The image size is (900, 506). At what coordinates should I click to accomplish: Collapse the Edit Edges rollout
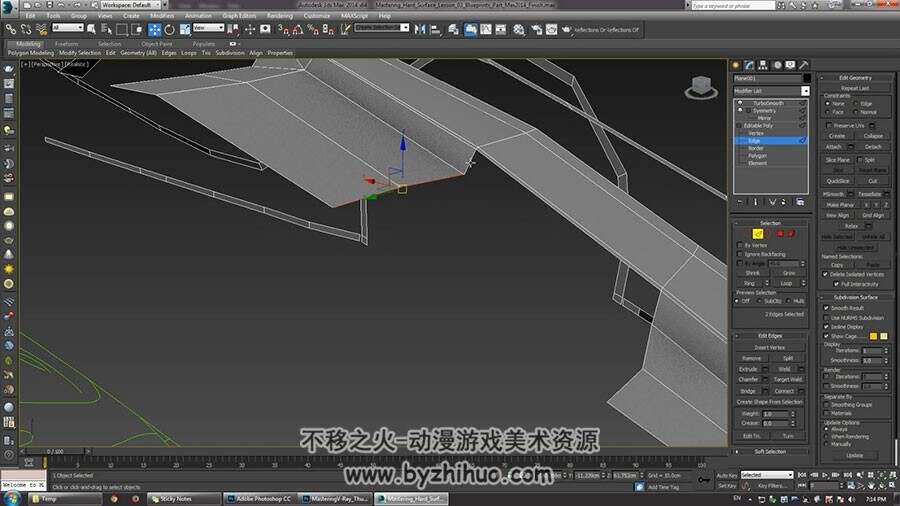[x=770, y=336]
